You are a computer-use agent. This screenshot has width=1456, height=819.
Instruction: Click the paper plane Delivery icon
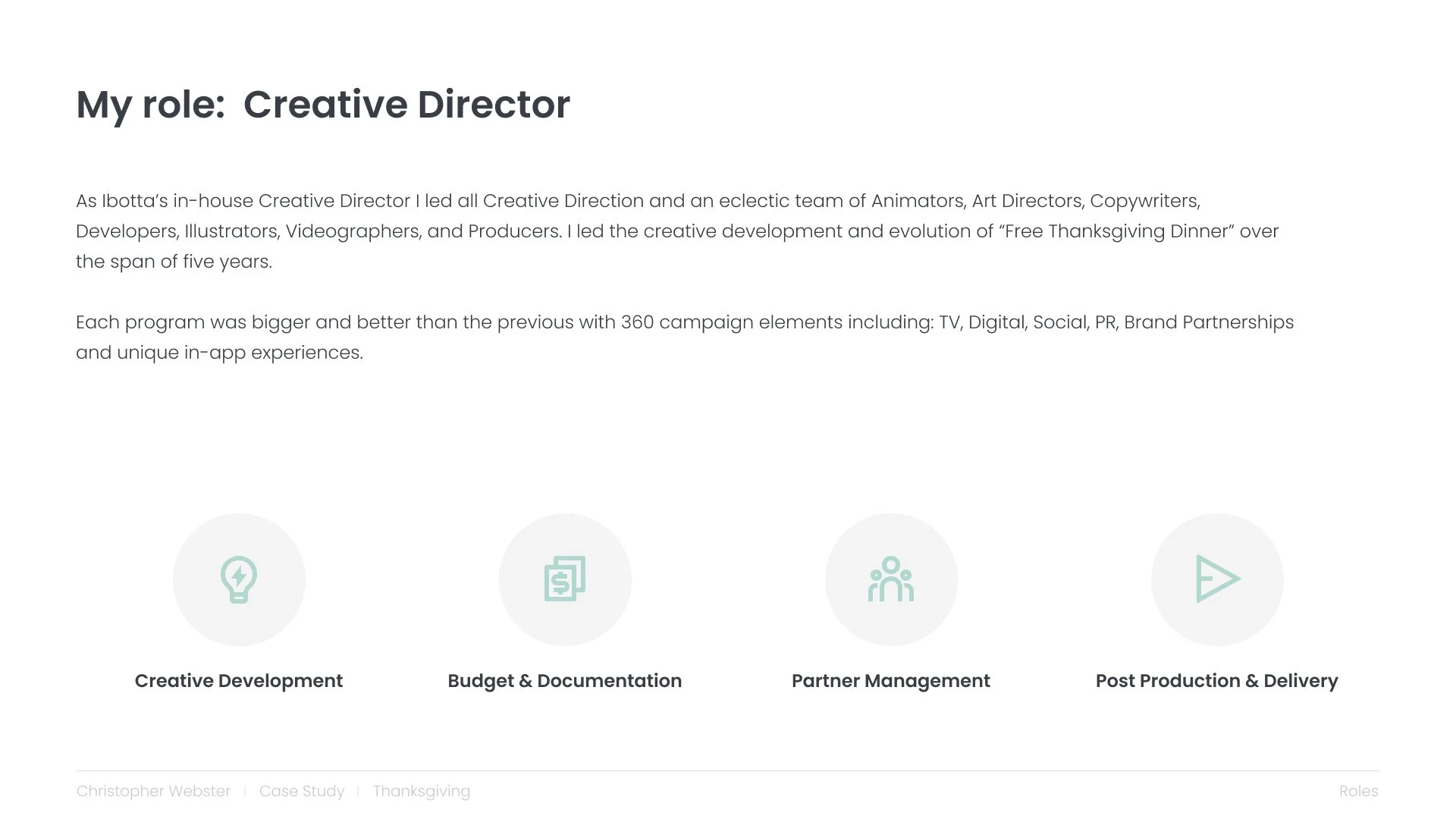point(1218,579)
